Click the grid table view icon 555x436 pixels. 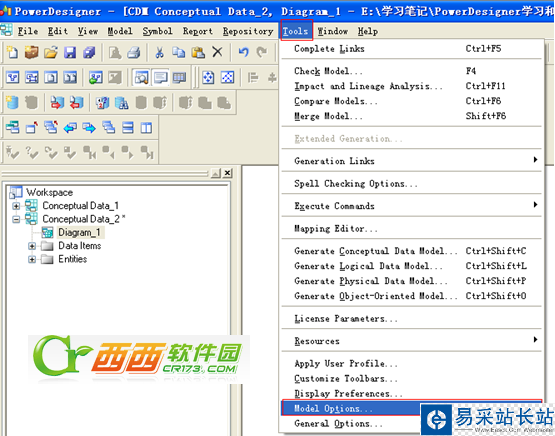click(x=179, y=78)
